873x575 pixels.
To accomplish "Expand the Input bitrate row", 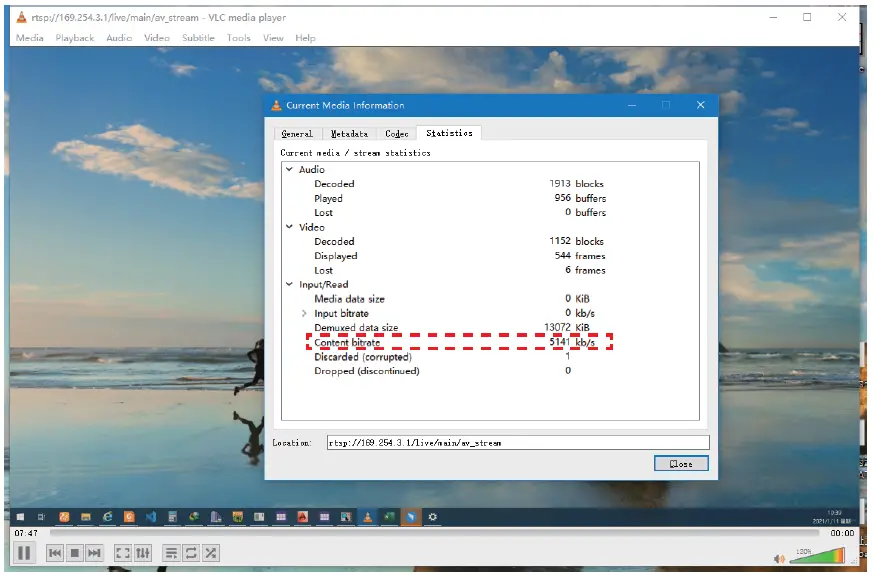I will point(304,313).
